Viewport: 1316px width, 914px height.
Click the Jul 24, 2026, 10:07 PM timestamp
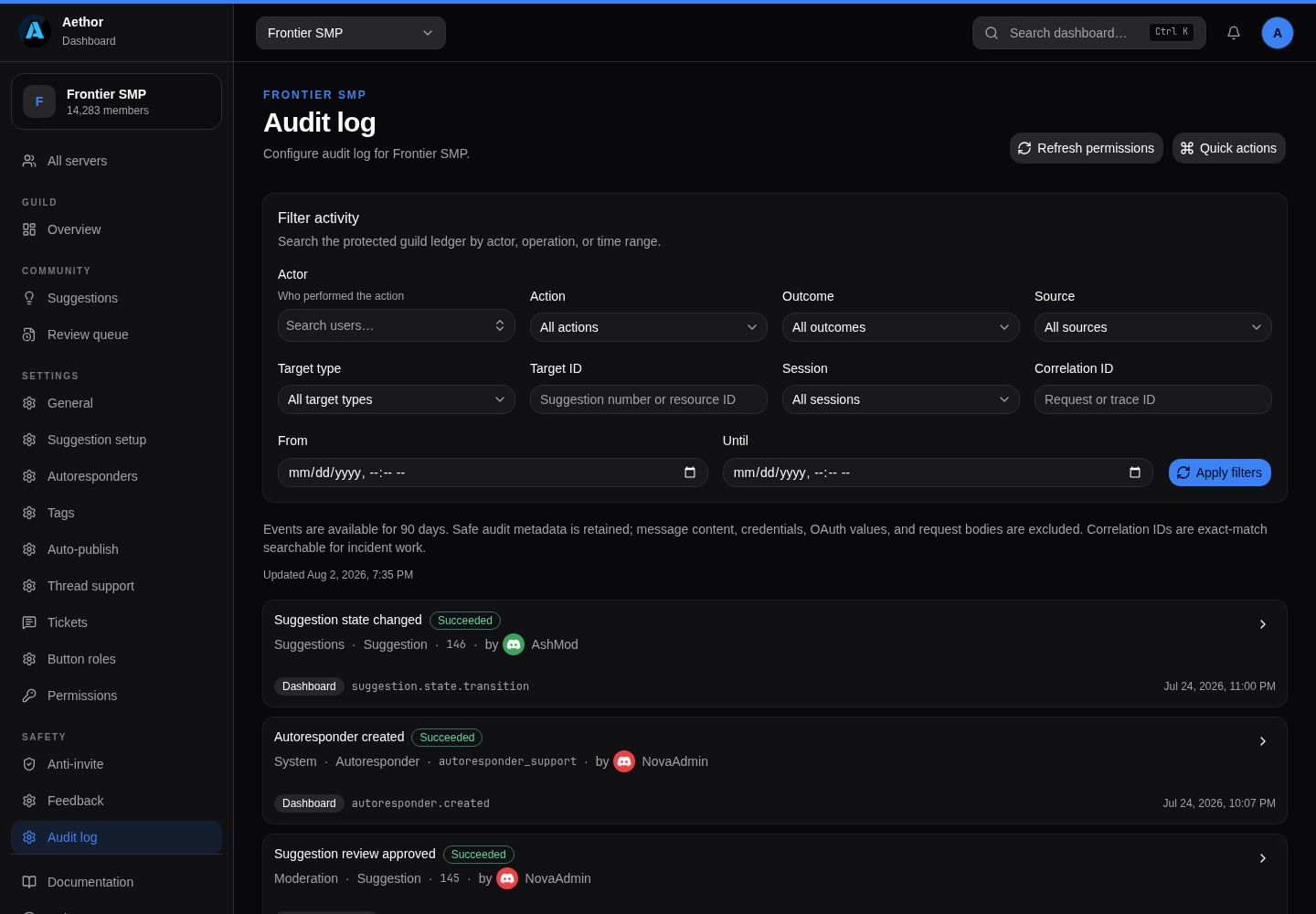coord(1219,803)
